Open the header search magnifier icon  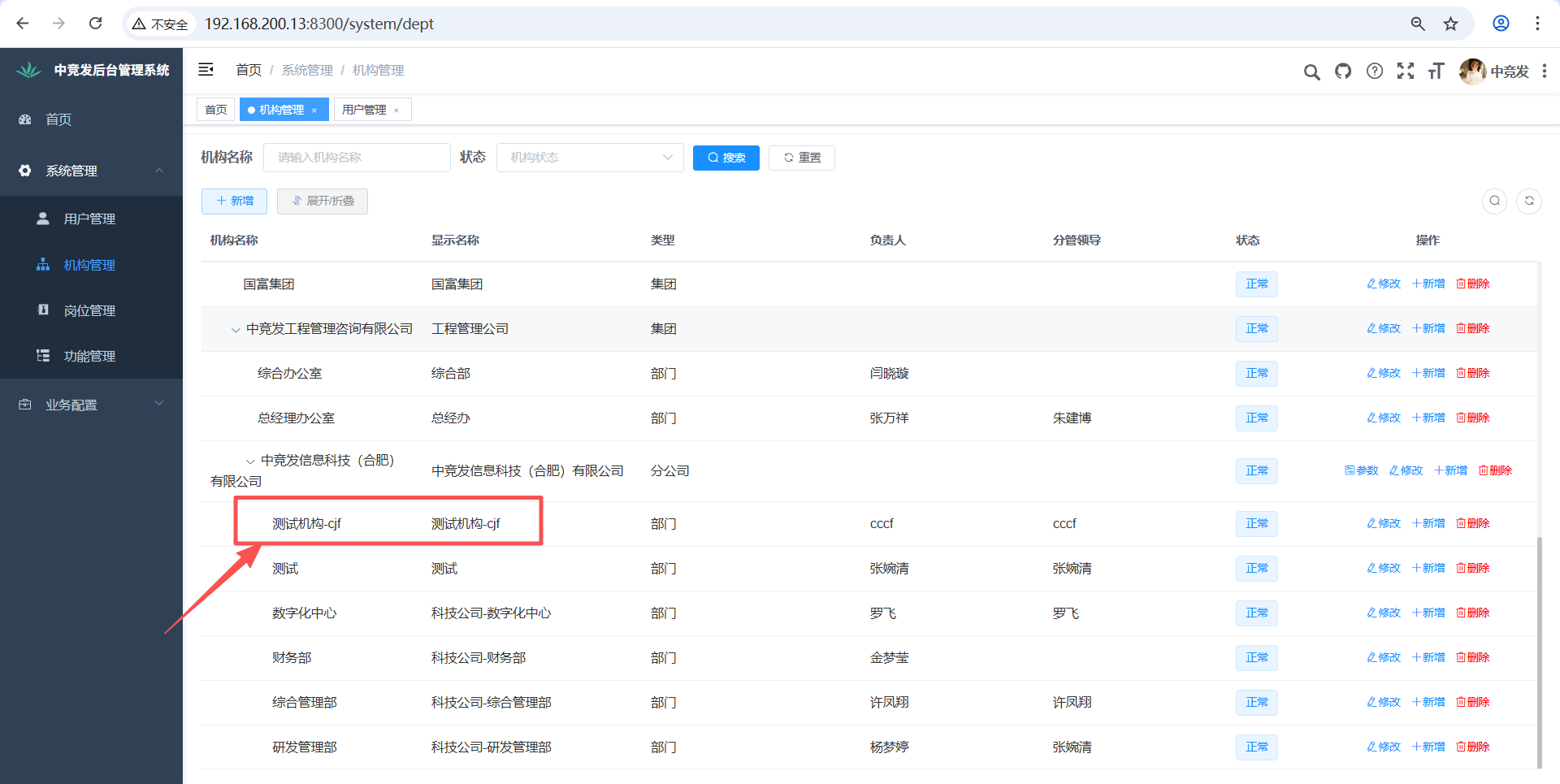click(x=1311, y=71)
